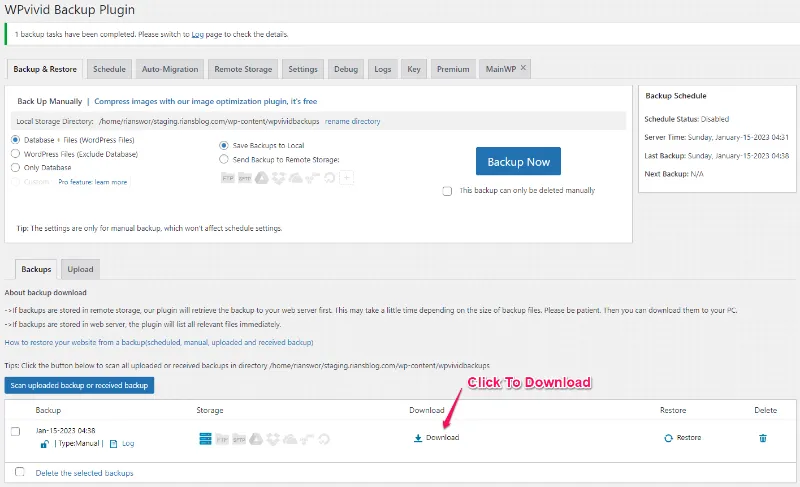Click Scan uploaded backup or received backup button
Screen dimensions: 800x487
point(79,386)
